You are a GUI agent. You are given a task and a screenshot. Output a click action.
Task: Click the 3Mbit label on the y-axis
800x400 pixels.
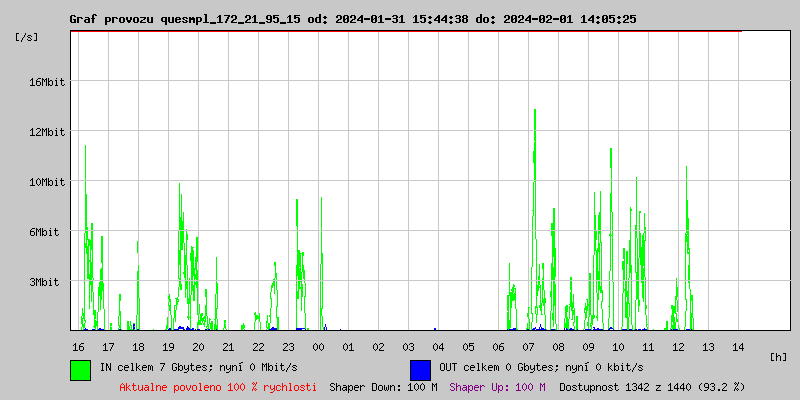pyautogui.click(x=44, y=282)
